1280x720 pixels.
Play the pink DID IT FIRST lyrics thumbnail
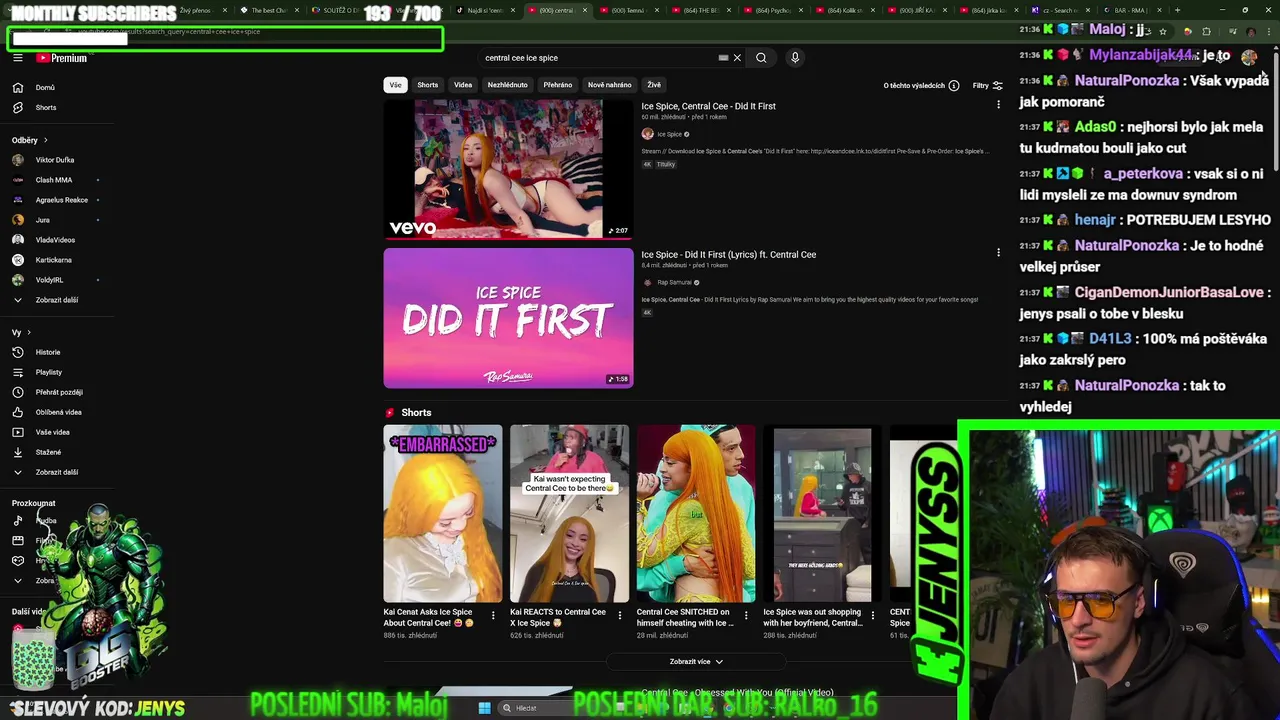[x=508, y=318]
